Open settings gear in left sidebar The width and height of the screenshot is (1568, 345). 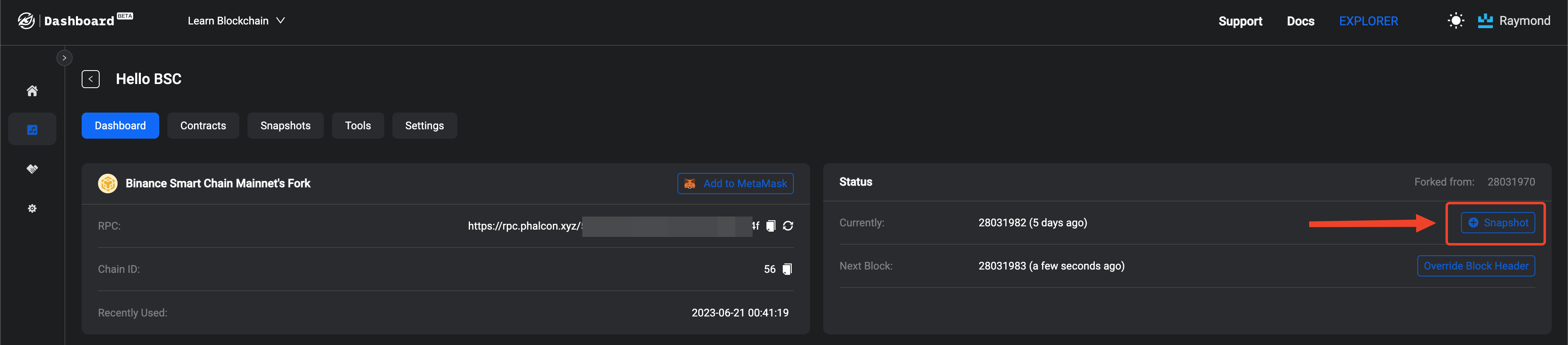(32, 208)
